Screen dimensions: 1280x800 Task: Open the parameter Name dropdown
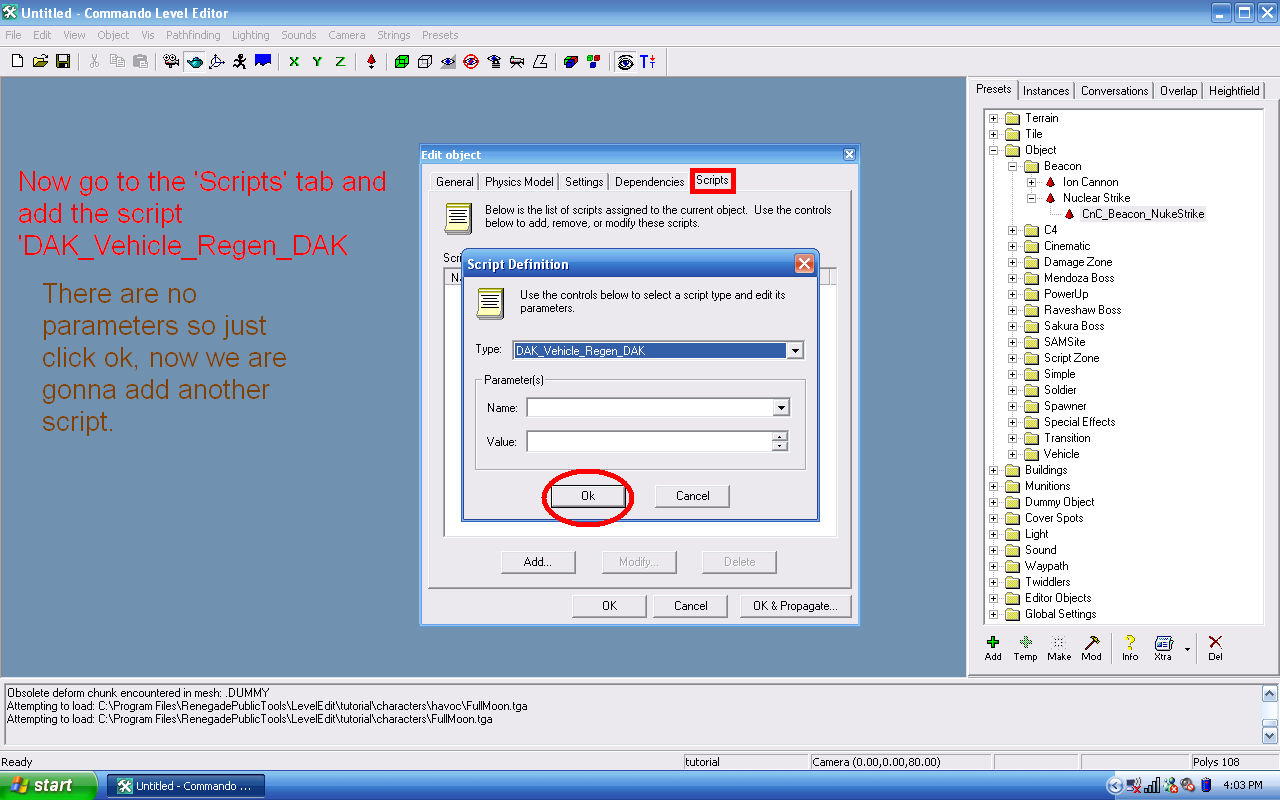(780, 408)
